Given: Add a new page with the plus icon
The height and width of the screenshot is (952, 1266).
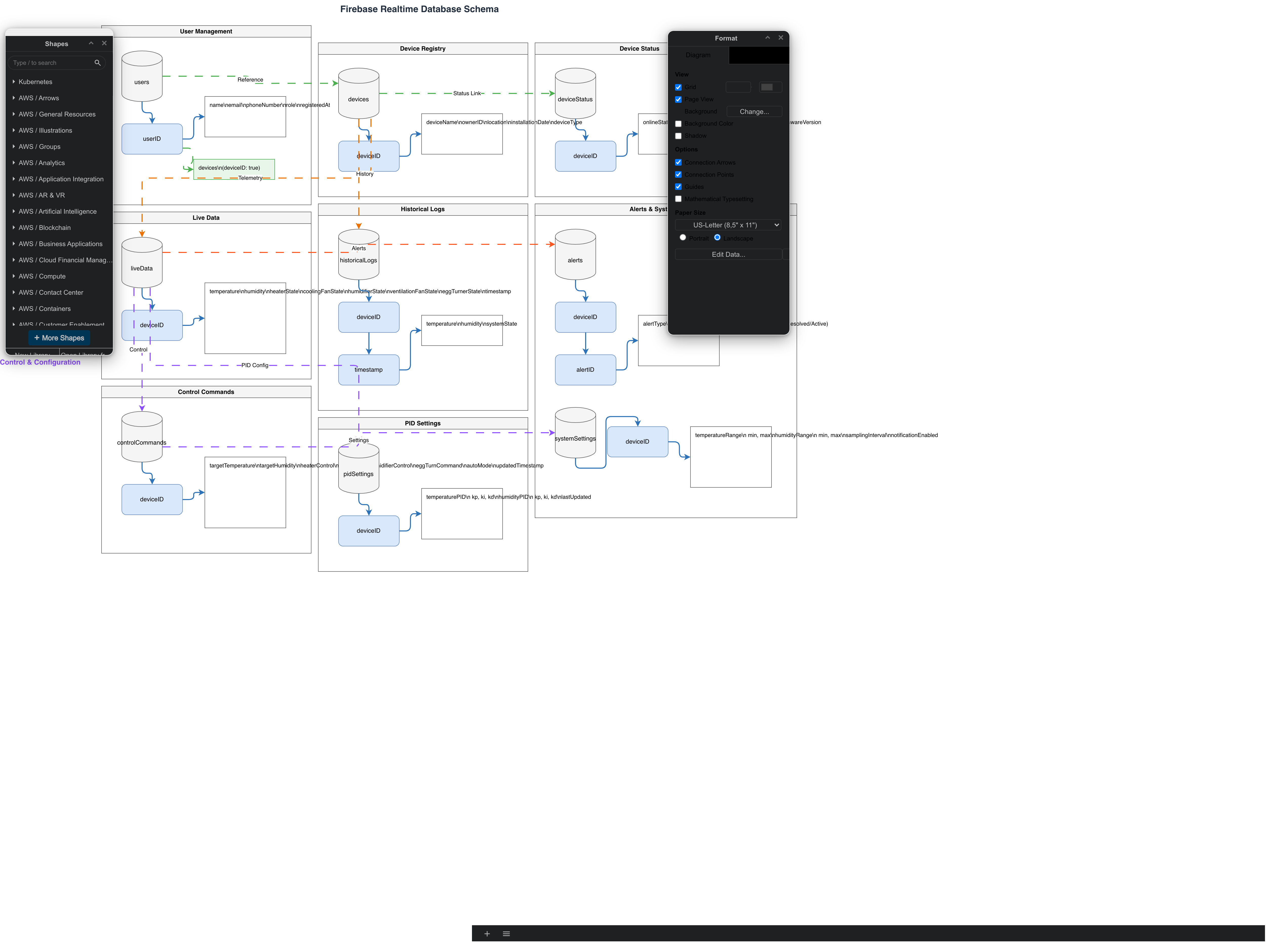Looking at the screenshot, I should coord(487,934).
